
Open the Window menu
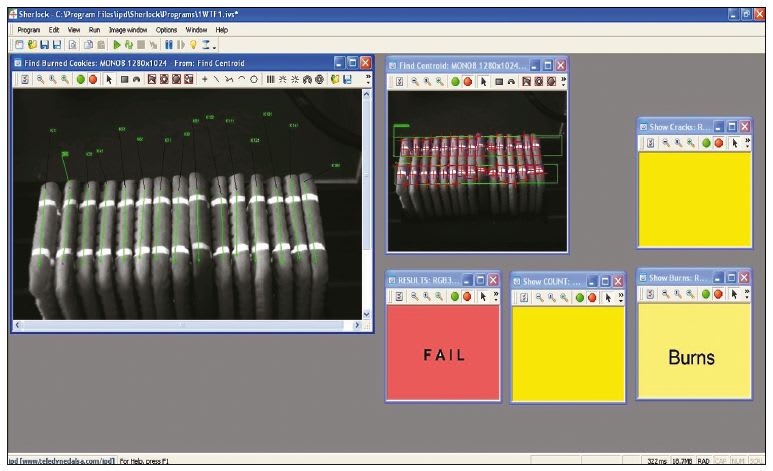[x=196, y=30]
